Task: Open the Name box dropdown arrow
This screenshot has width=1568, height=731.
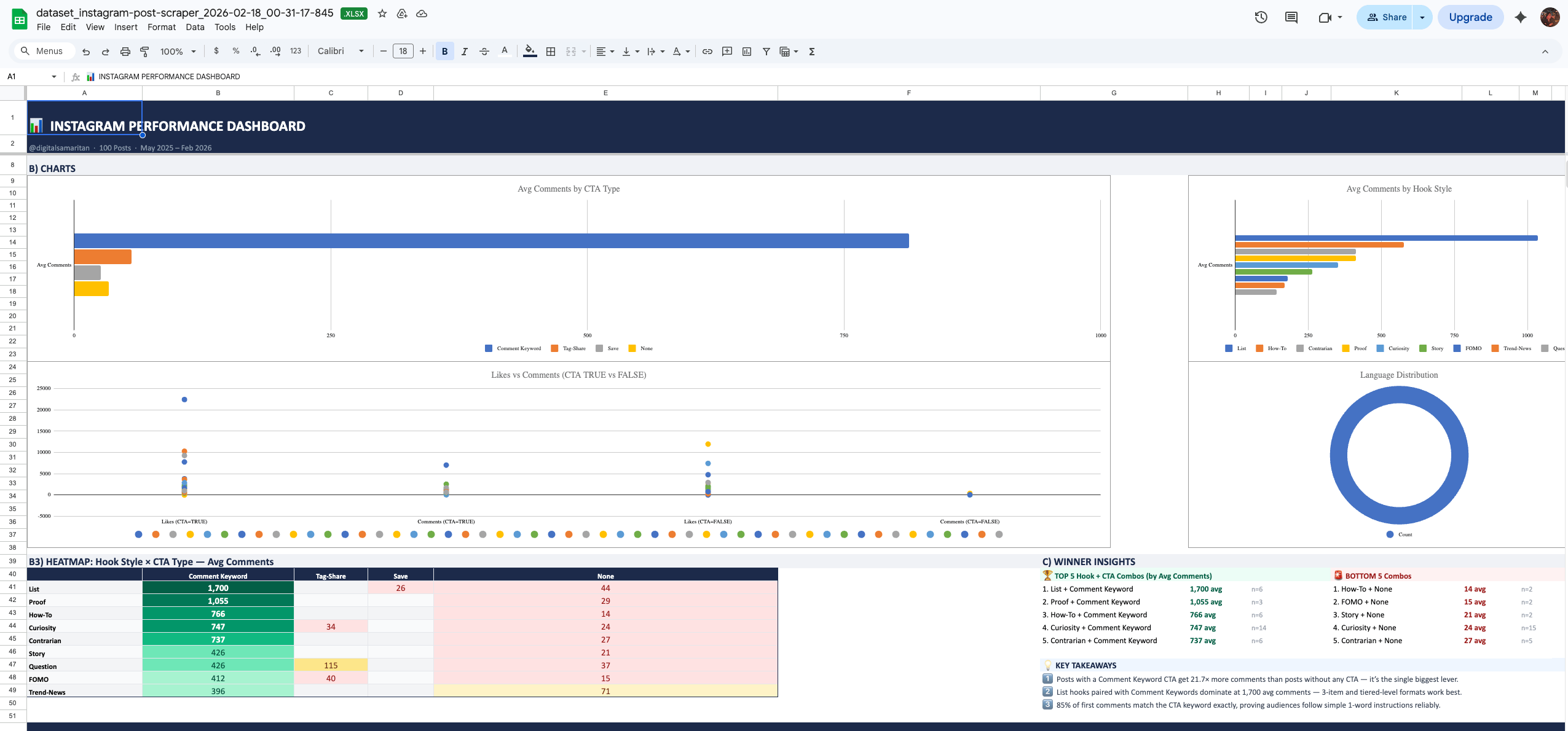Action: coord(54,77)
